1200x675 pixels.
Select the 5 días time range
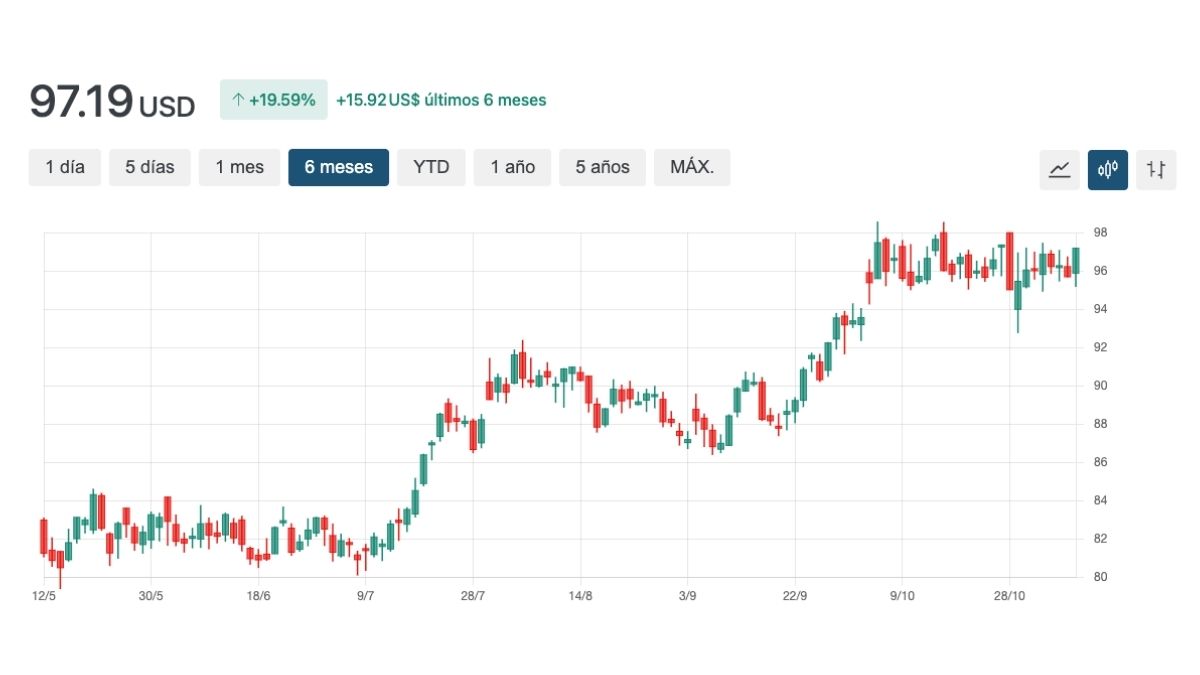[x=149, y=167]
